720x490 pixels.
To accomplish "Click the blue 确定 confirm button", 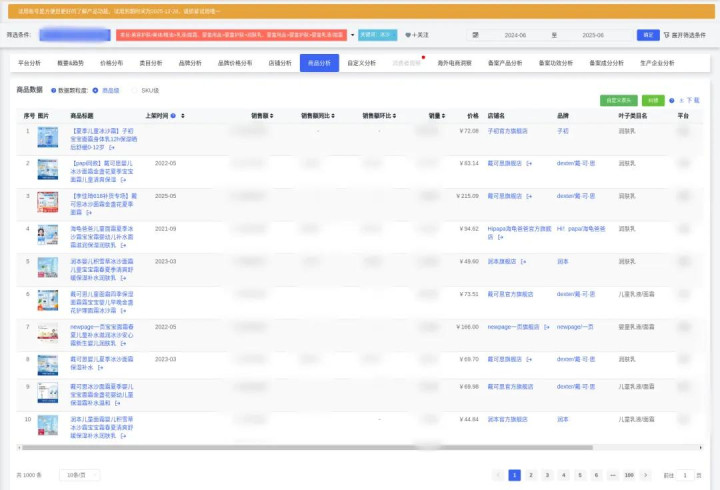I will 648,35.
